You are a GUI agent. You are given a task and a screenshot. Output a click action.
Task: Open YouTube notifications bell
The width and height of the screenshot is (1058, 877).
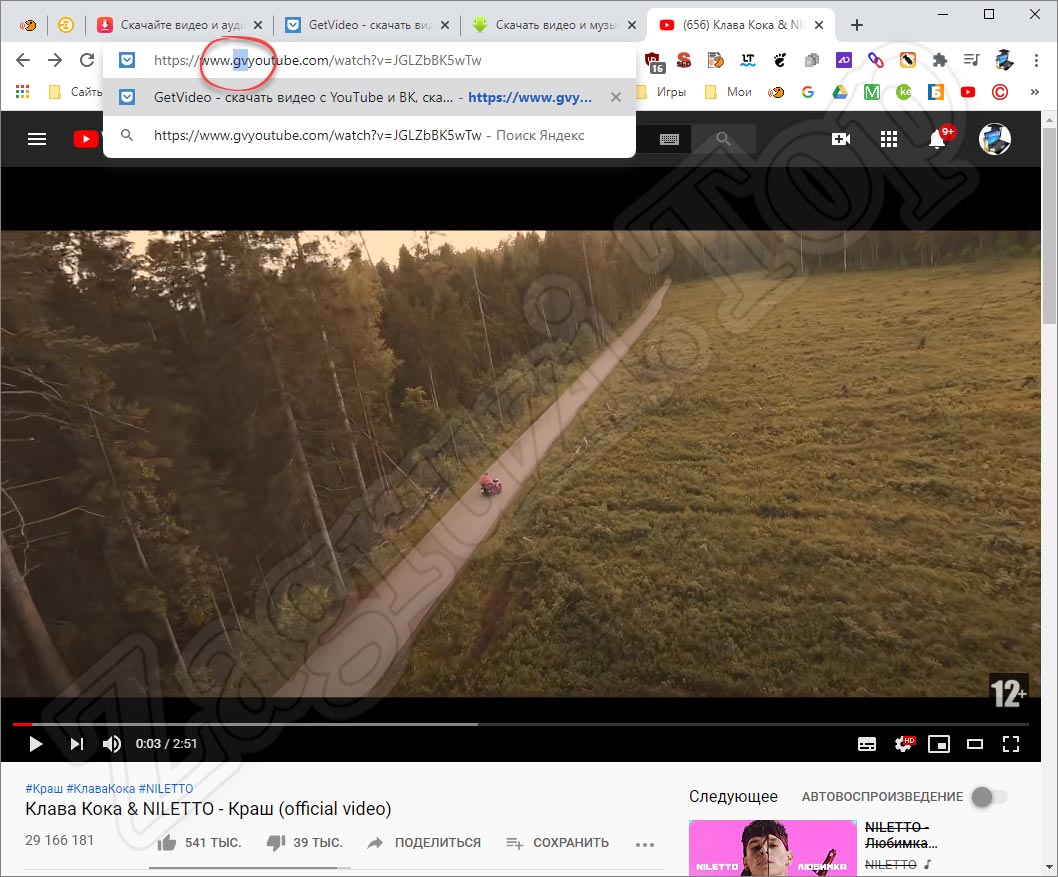pyautogui.click(x=937, y=139)
